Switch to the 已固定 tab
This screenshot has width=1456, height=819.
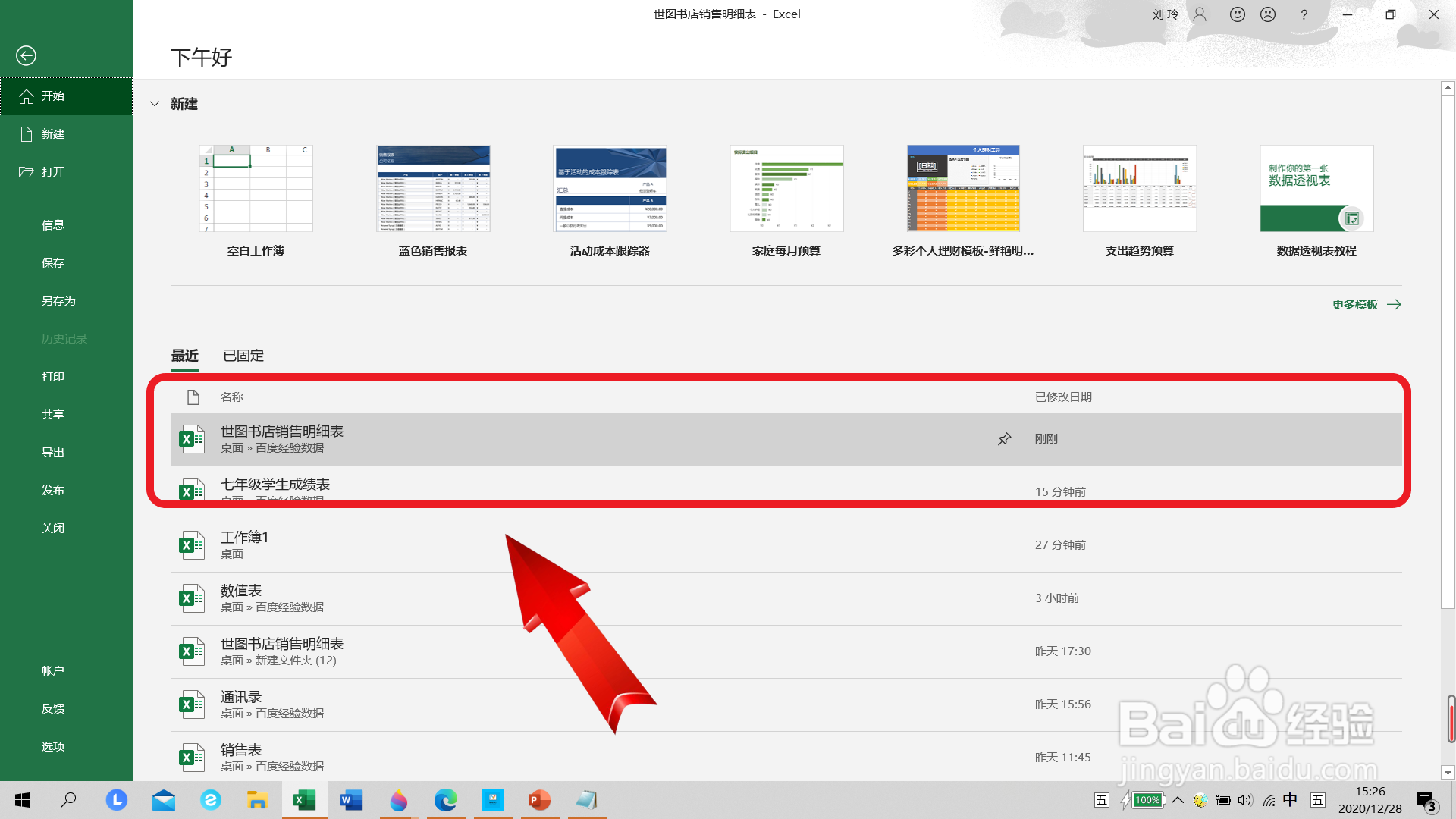coord(243,356)
